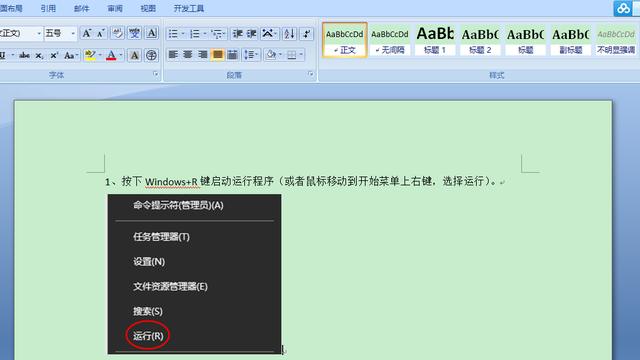Toggle Character Shading button
640x360 pixels.
(134, 55)
